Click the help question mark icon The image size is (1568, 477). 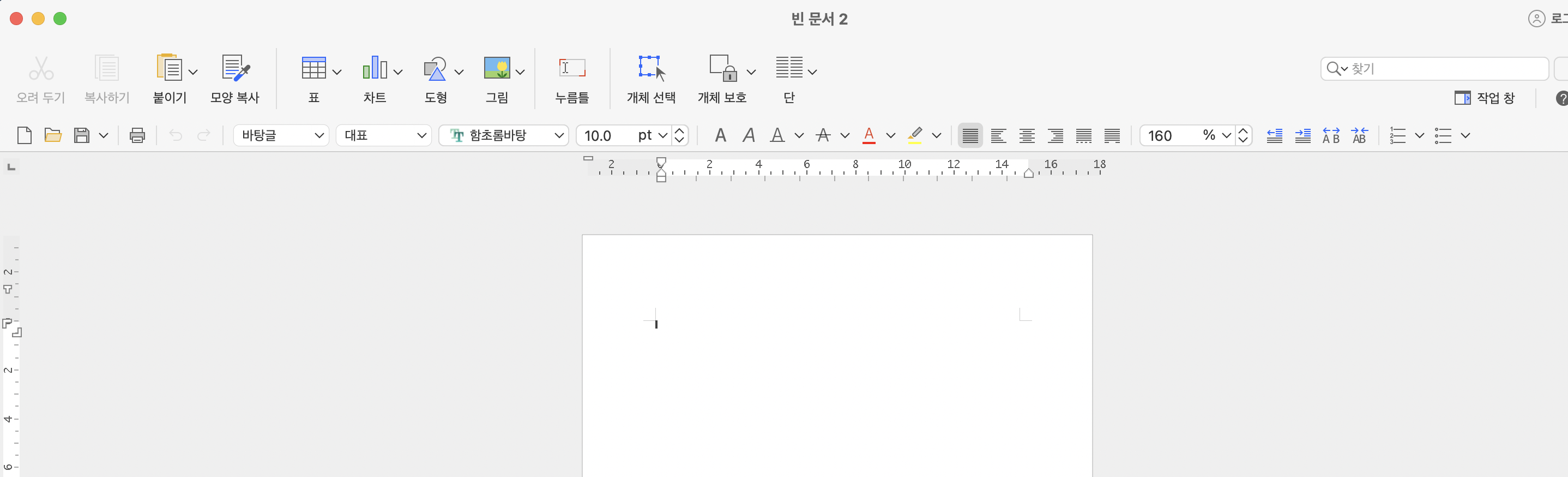(x=1562, y=98)
